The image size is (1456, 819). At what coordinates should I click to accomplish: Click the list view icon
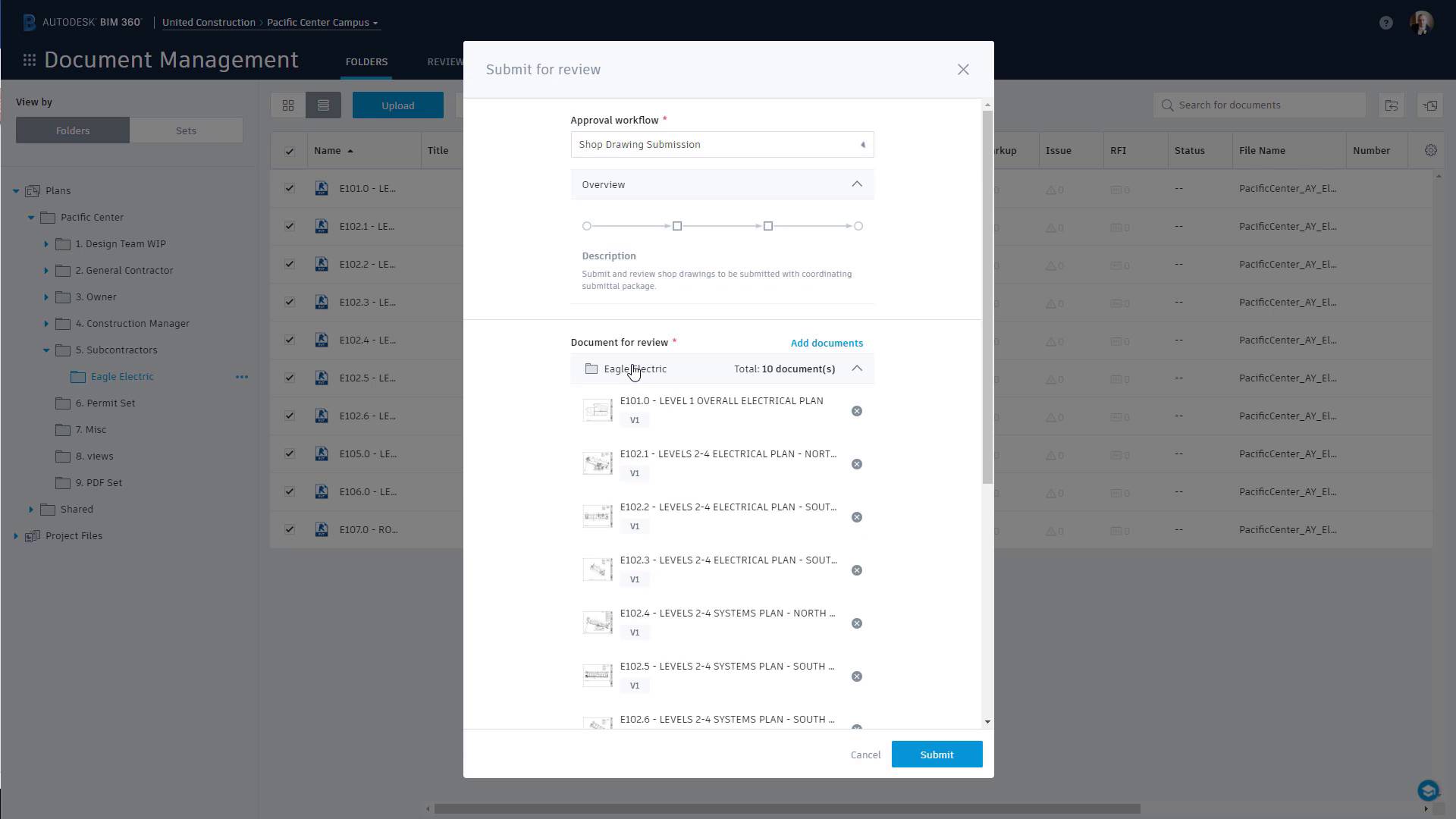coord(323,105)
